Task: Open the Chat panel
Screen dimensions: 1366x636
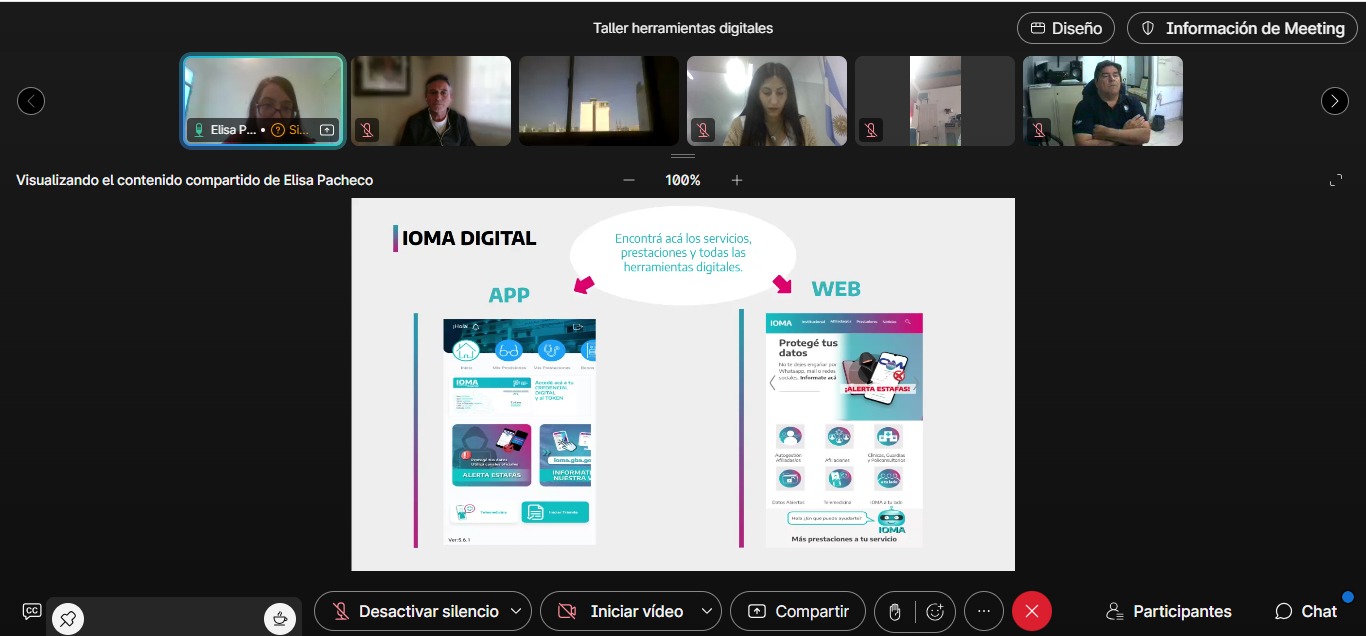Action: (1306, 611)
